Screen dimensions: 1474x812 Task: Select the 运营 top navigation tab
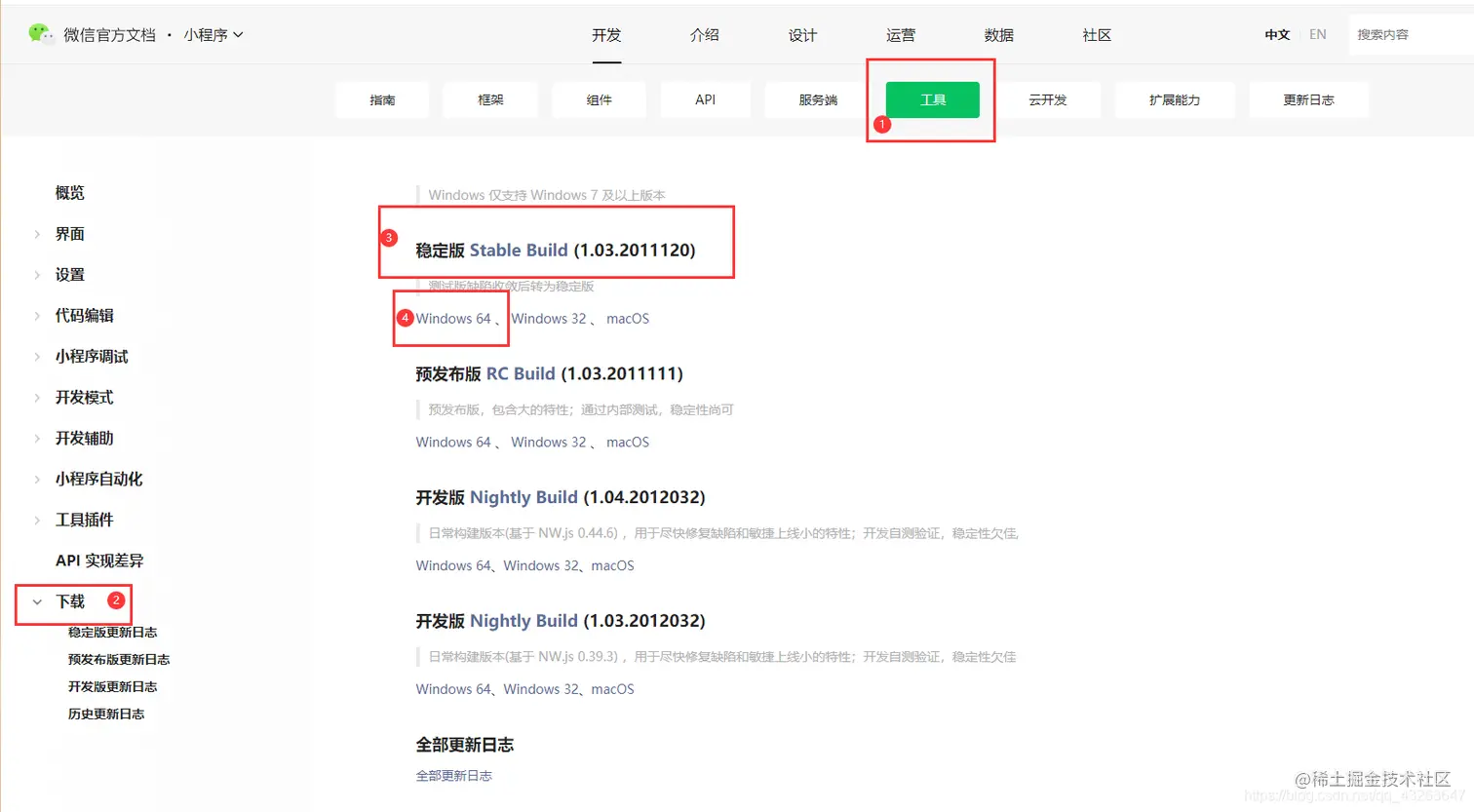901,35
